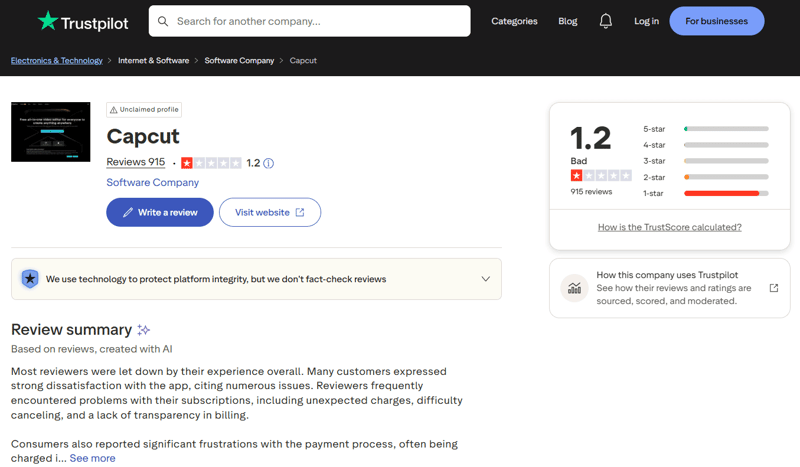Click the Trustpilot wordmark
The height and width of the screenshot is (467, 800).
[x=94, y=23]
